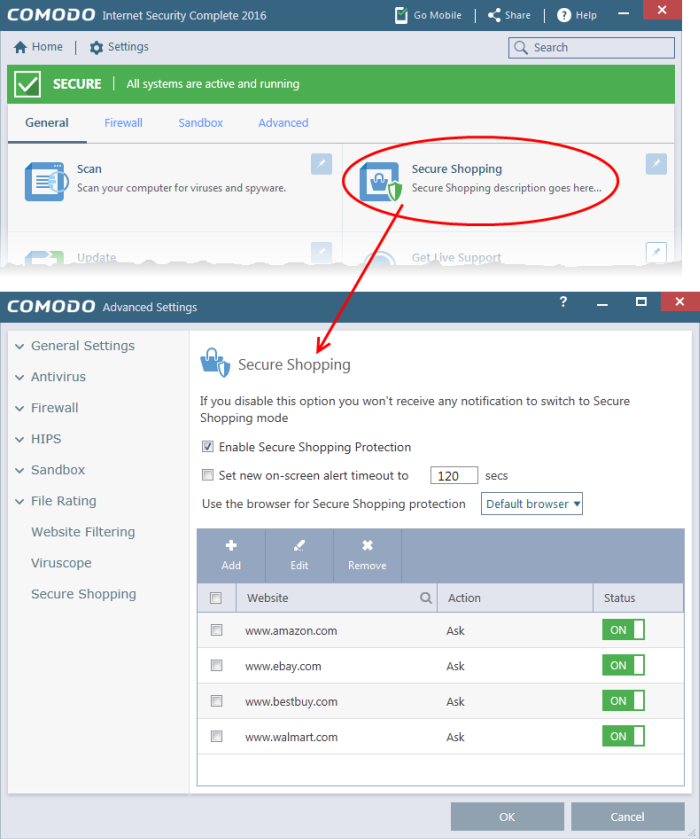Select Secure Shopping in sidebar
Image resolution: width=700 pixels, height=839 pixels.
pyautogui.click(x=83, y=594)
